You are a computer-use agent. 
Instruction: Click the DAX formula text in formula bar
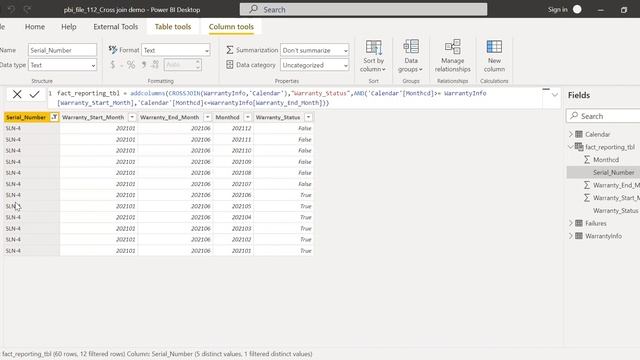point(271,98)
